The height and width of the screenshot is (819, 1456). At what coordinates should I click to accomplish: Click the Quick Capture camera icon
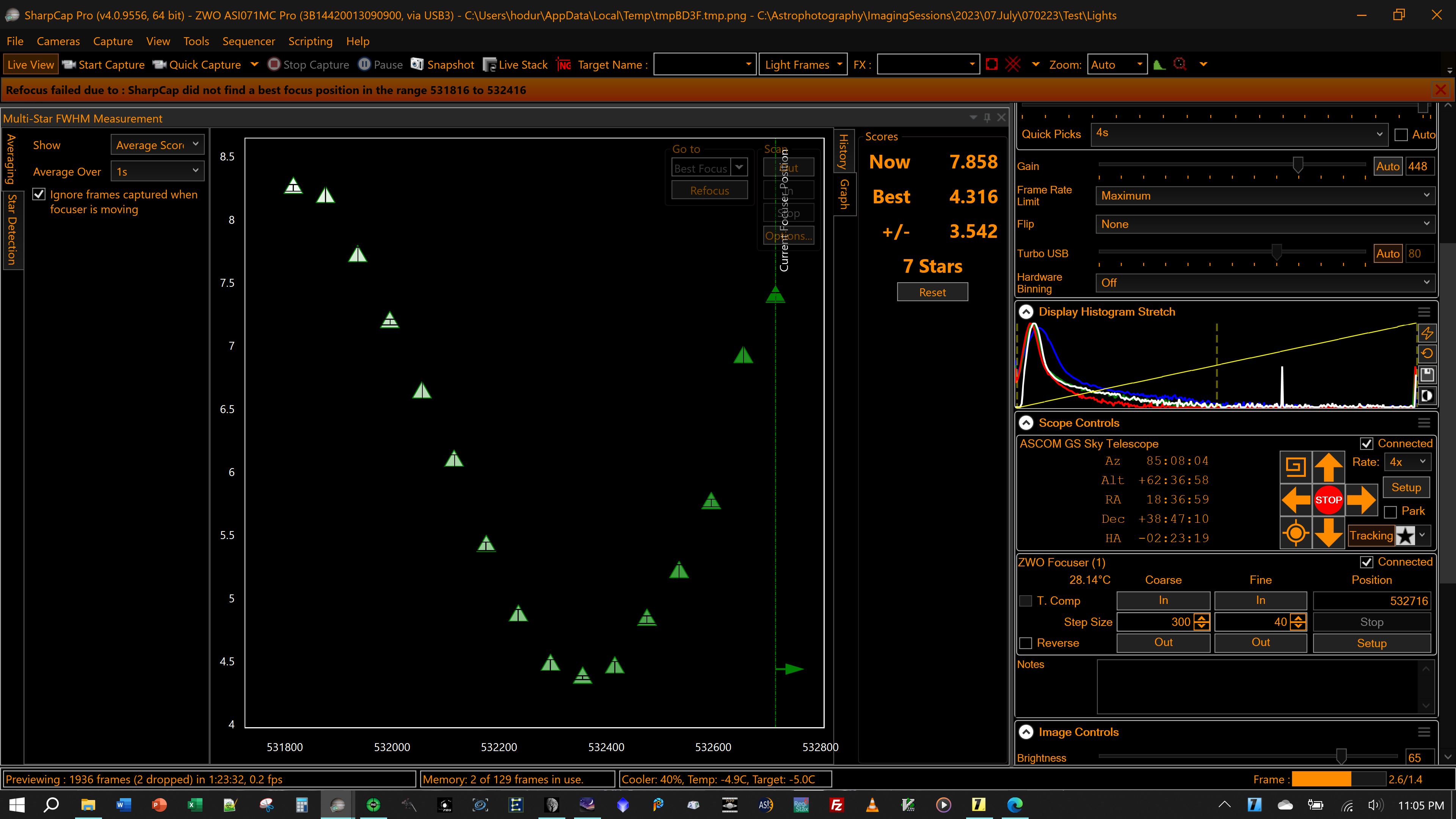[159, 64]
